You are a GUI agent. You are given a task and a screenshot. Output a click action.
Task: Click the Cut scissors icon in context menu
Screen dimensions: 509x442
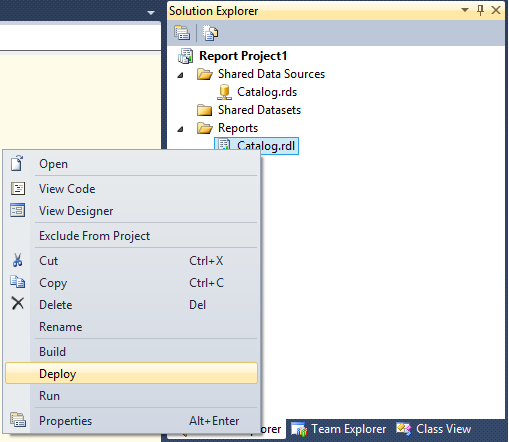tap(18, 260)
